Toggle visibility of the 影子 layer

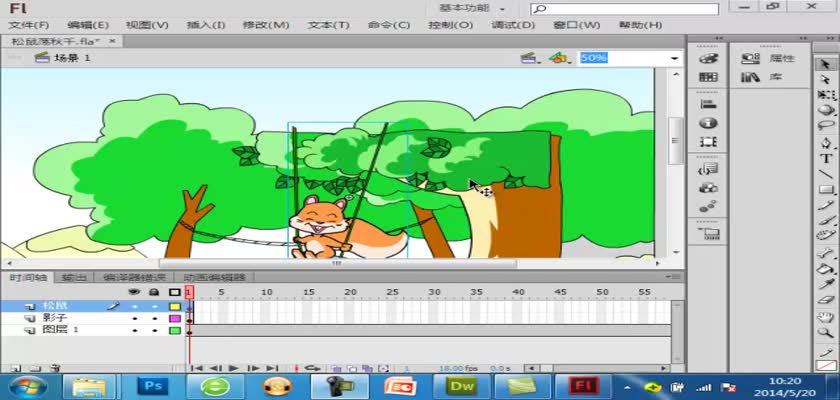tap(134, 319)
